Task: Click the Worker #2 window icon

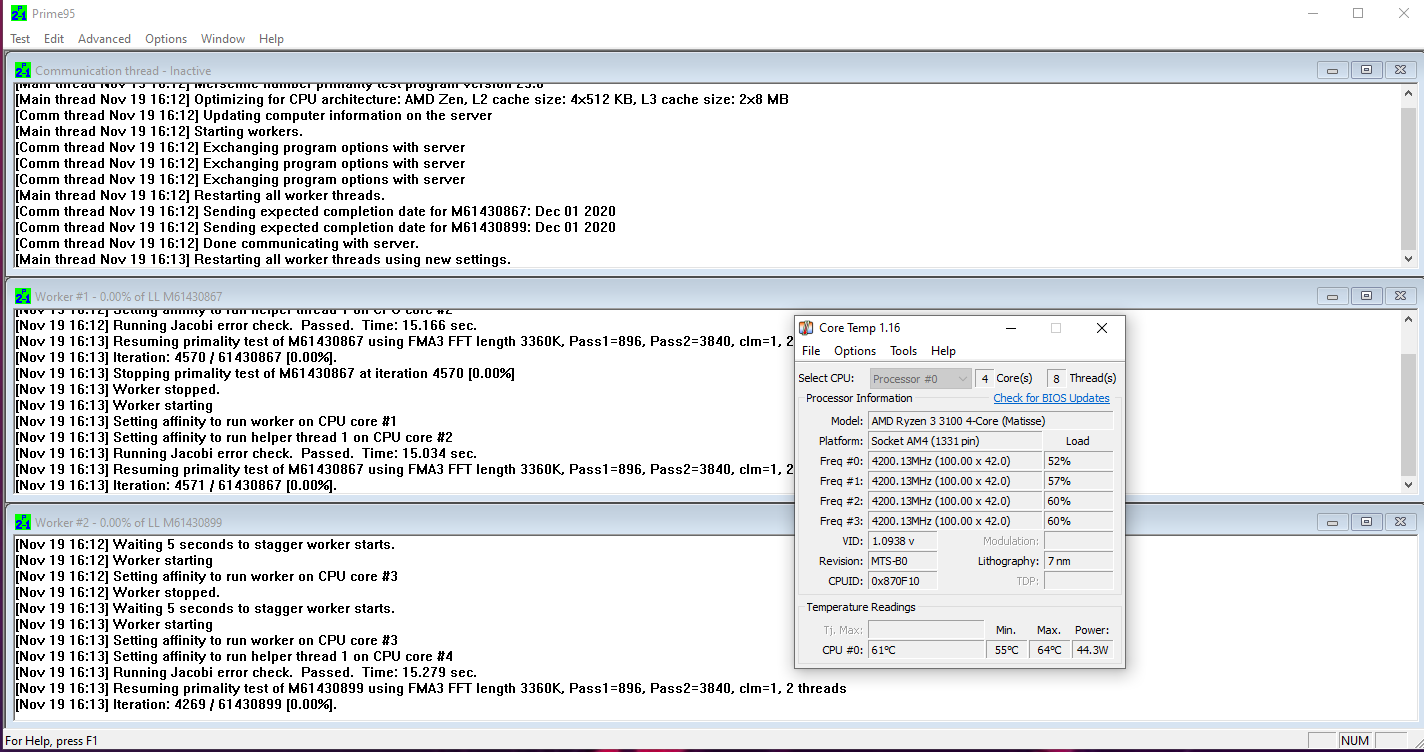Action: [23, 522]
